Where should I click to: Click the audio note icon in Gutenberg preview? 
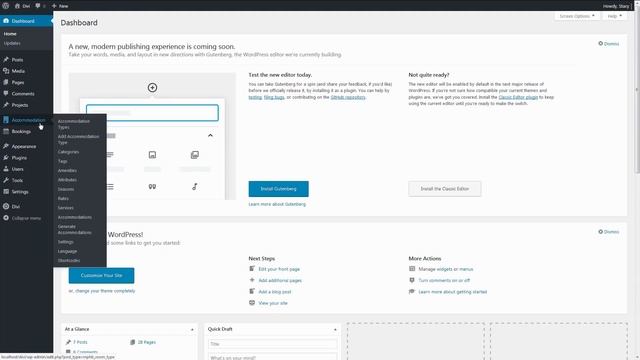coord(195,187)
